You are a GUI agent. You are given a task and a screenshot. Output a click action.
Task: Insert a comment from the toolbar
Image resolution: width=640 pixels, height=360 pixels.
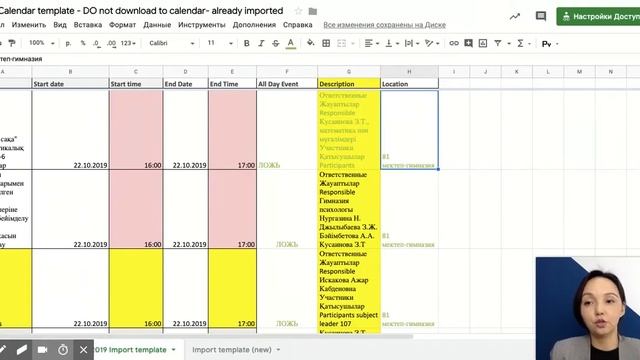click(x=469, y=43)
